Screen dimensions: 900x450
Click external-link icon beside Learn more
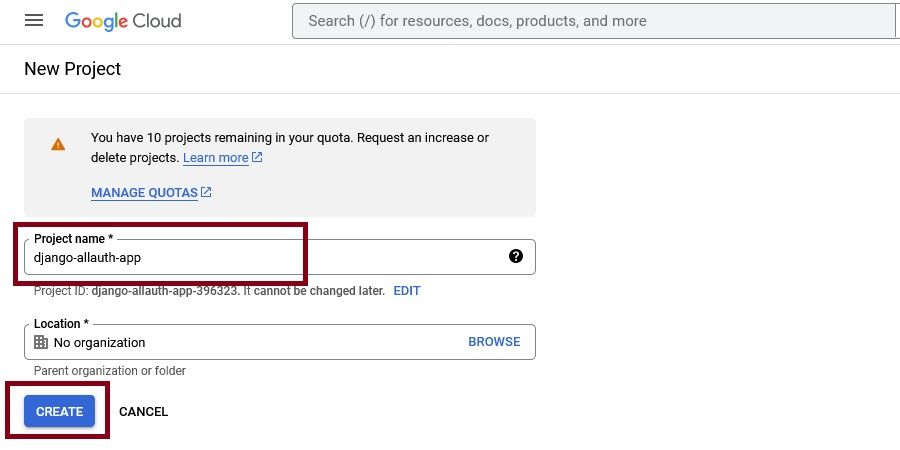pyautogui.click(x=257, y=158)
